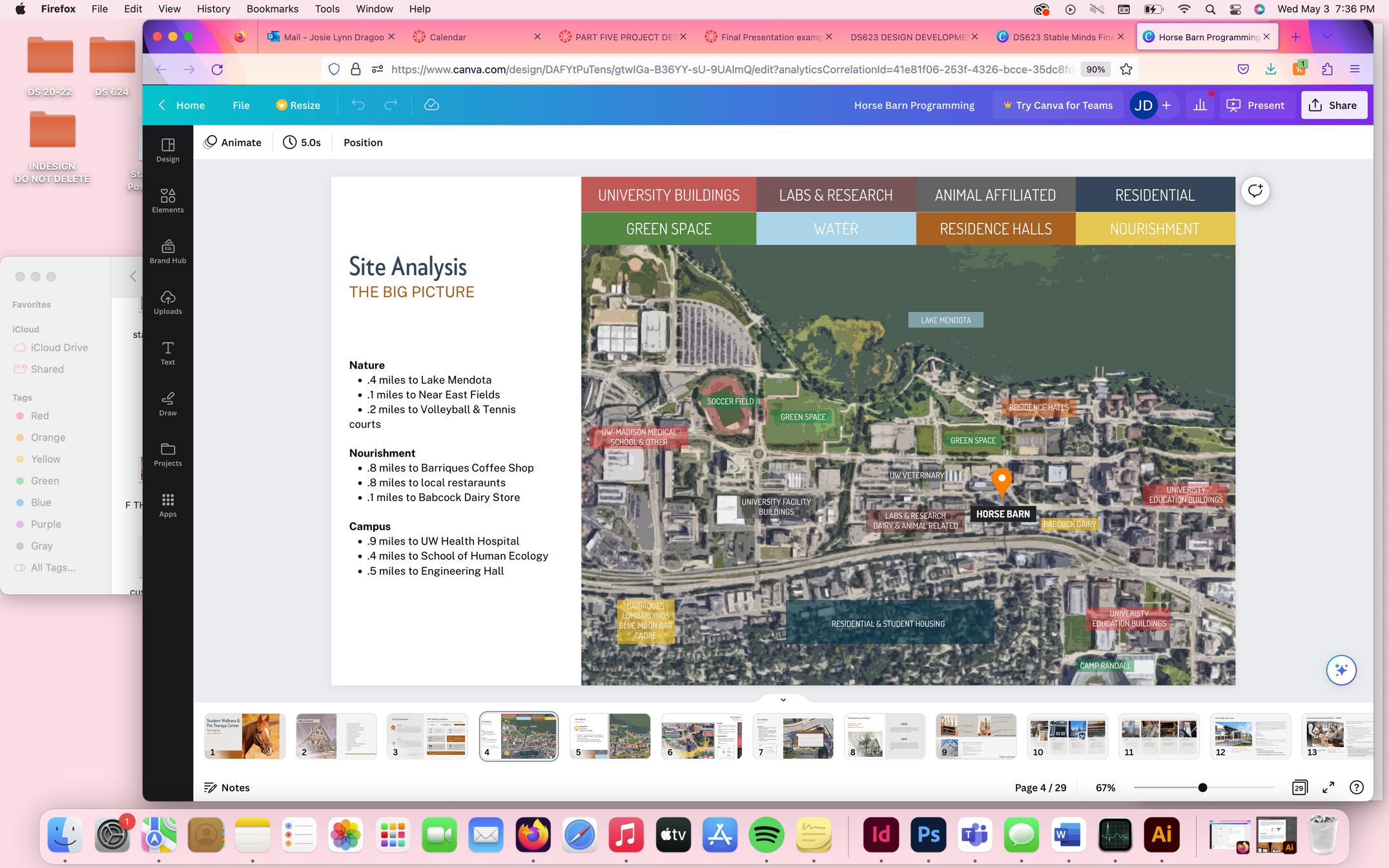Open the Brand Hub panel

pyautogui.click(x=168, y=251)
